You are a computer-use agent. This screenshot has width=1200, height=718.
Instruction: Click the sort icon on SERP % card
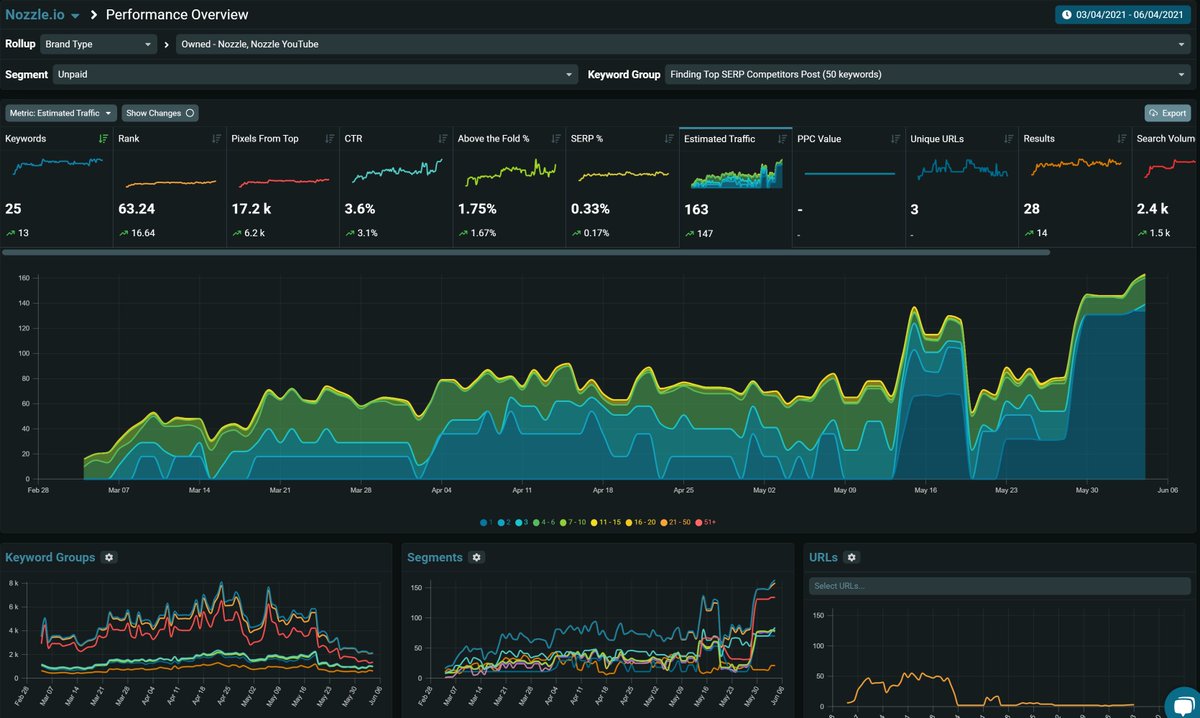click(668, 139)
